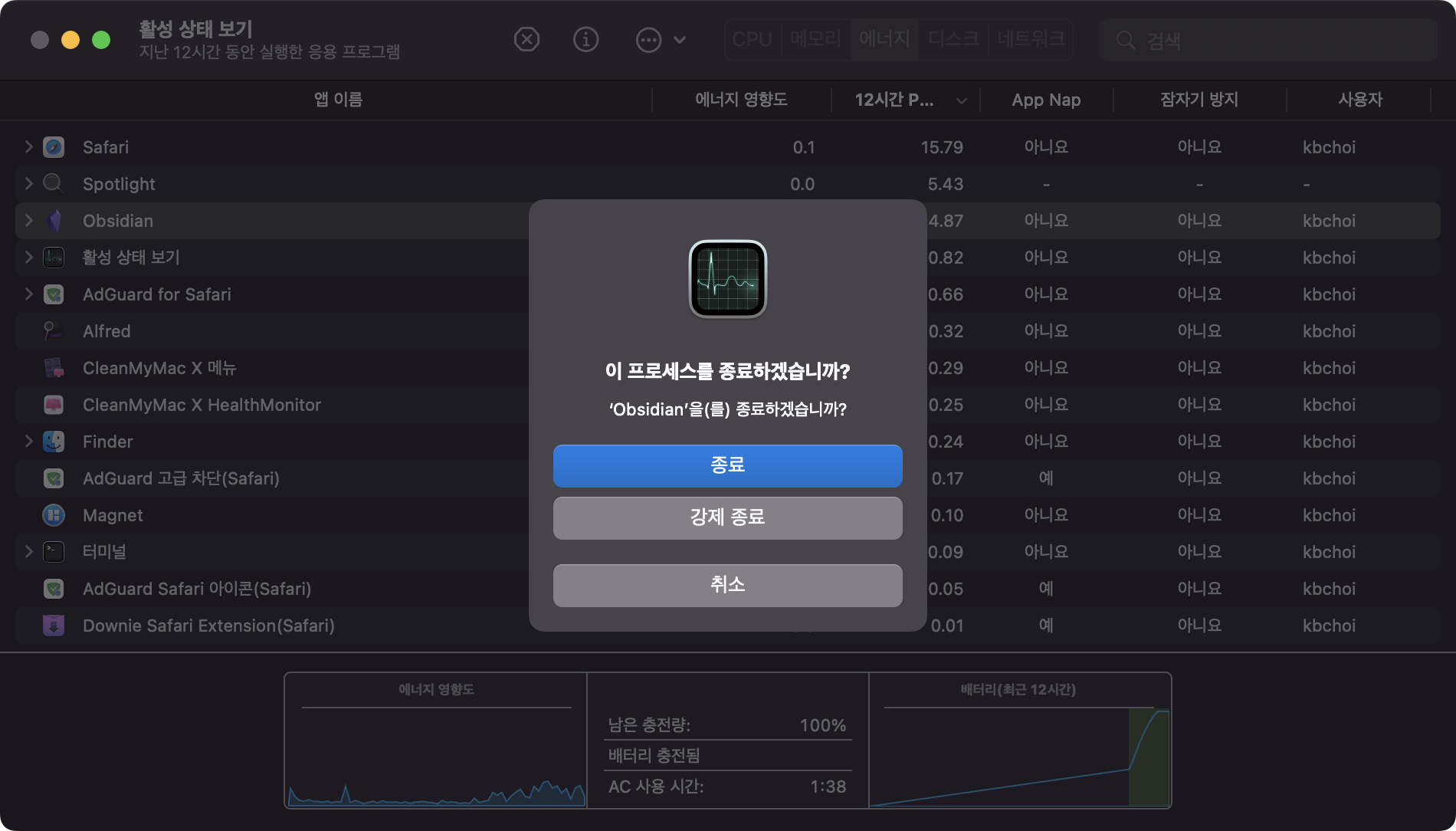Expand the Obsidian row disclosure arrow
1456x831 pixels.
(29, 220)
